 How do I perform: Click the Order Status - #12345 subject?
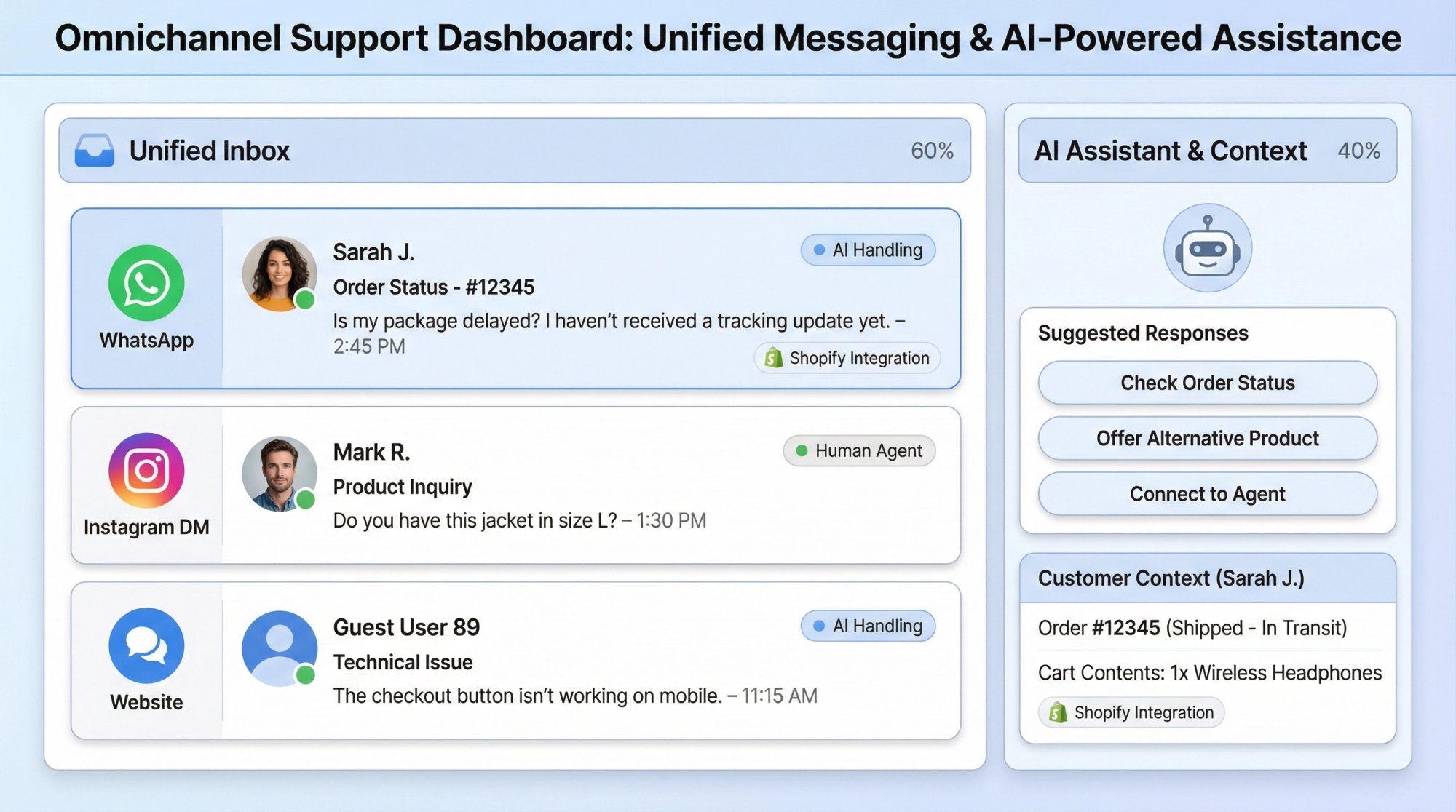433,287
